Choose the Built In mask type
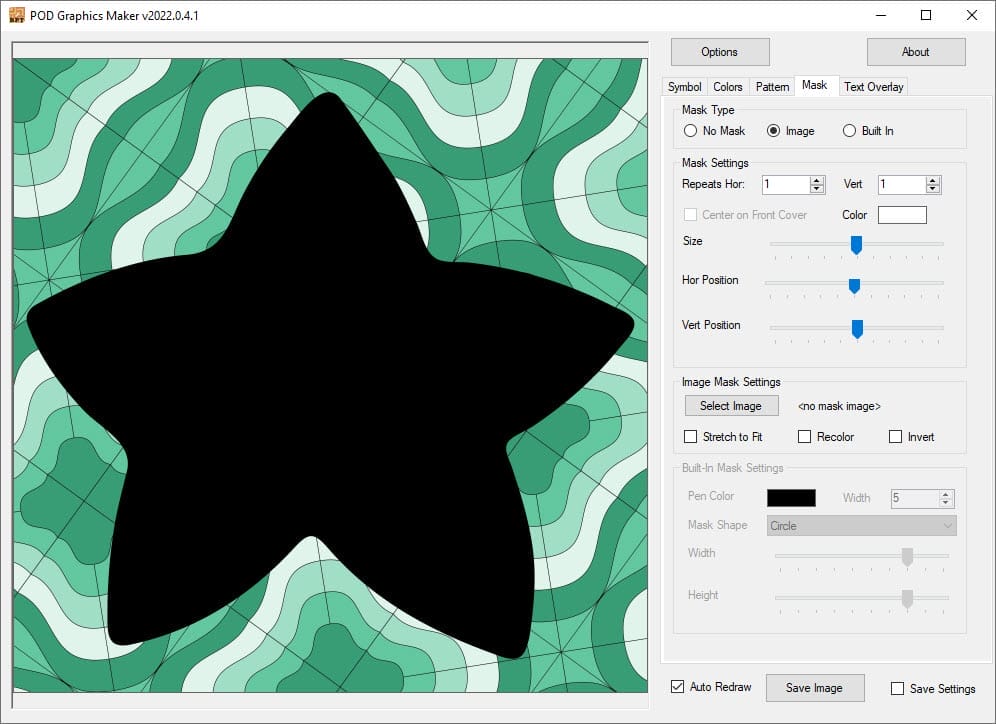Image resolution: width=996 pixels, height=724 pixels. [850, 131]
